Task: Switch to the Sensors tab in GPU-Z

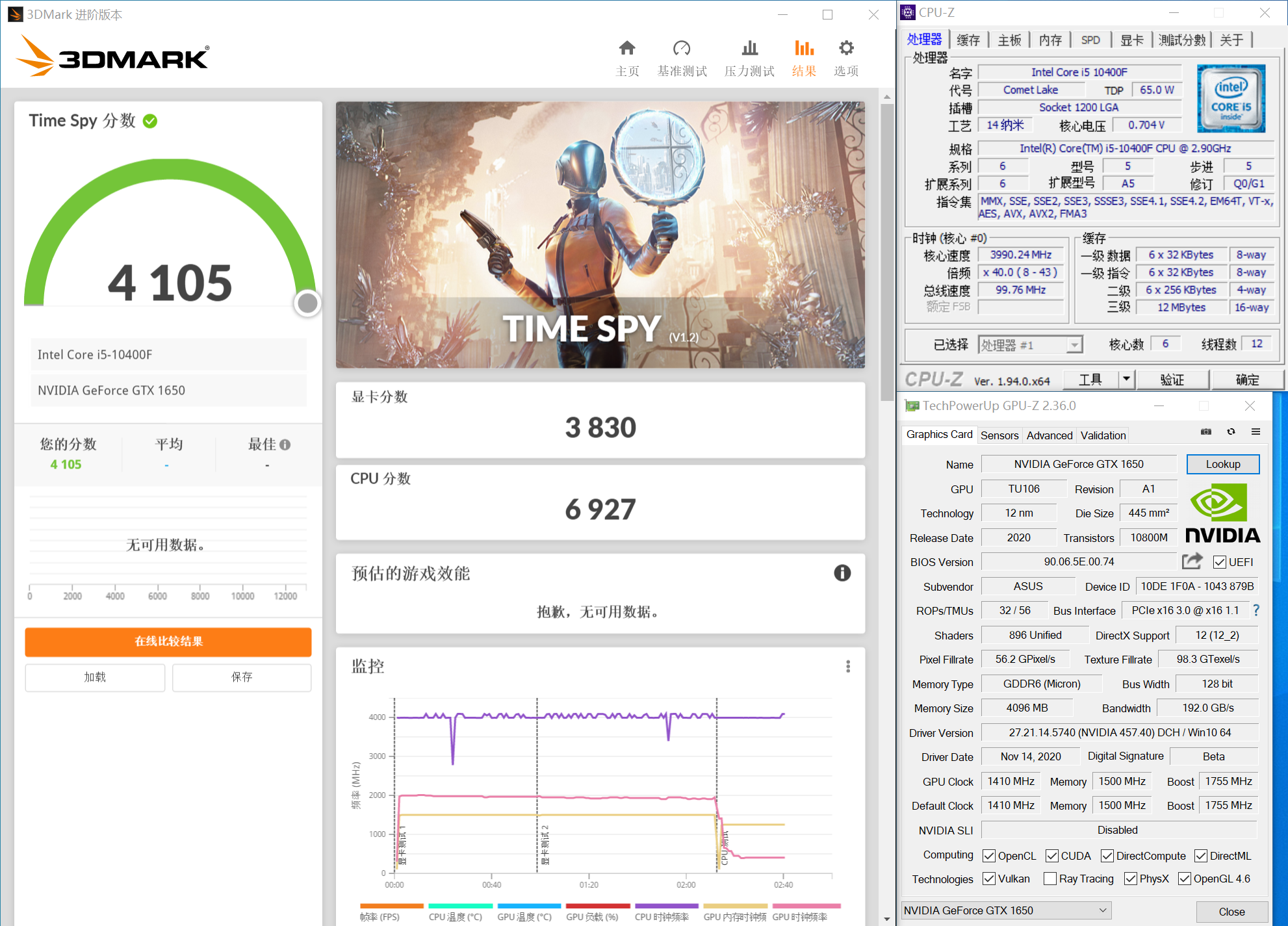Action: (999, 435)
